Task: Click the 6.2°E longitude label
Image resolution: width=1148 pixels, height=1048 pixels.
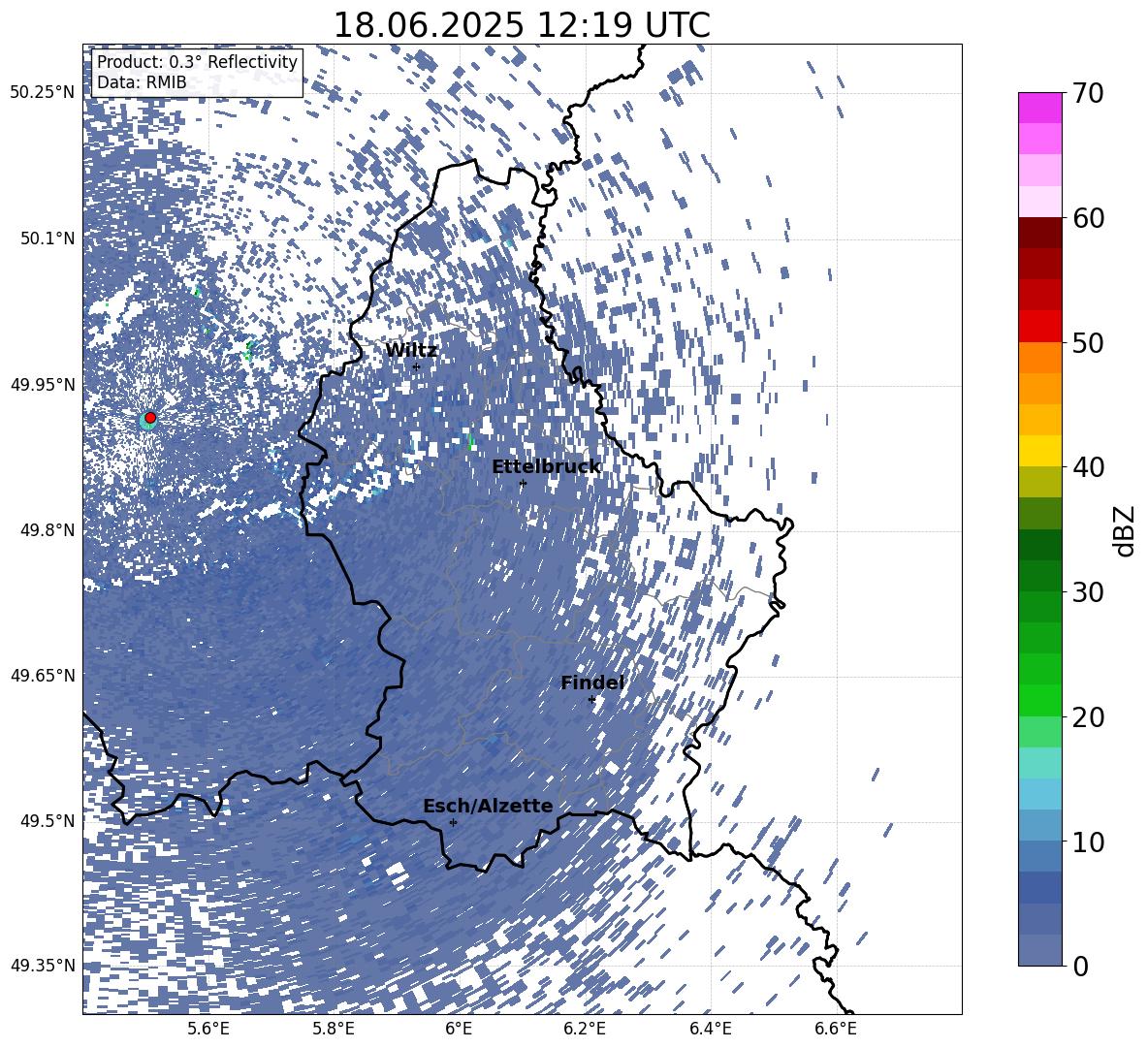Action: point(585,1029)
